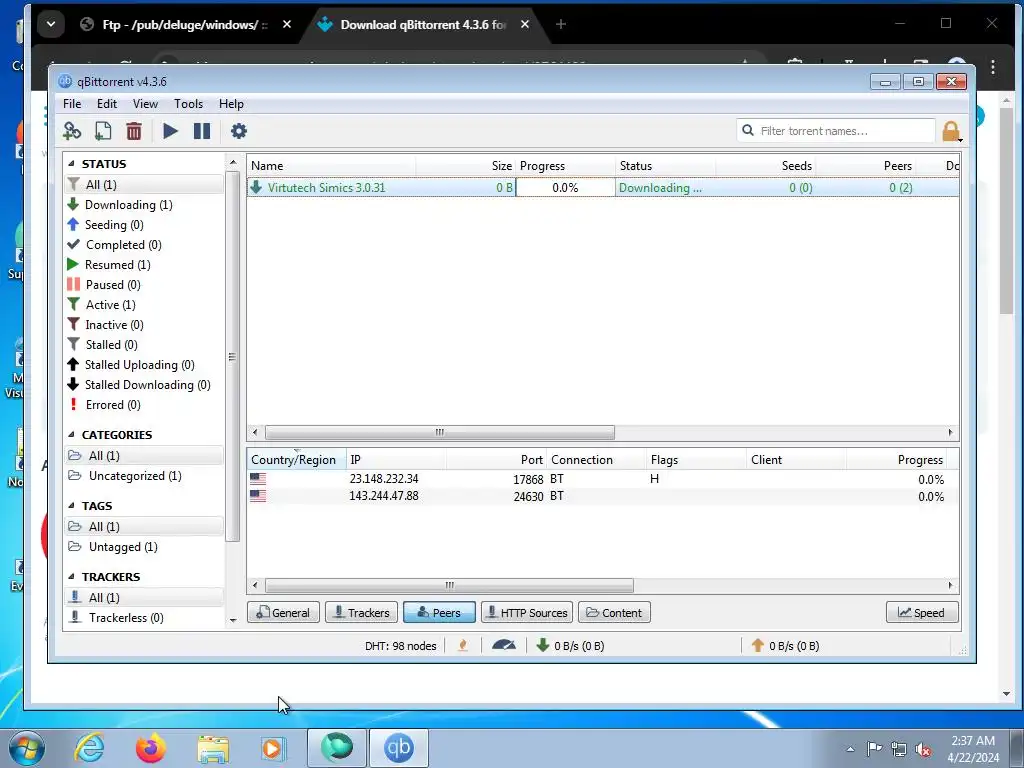Viewport: 1024px width, 768px height.
Task: Close the Ftp /pub/deluge/windows browser tab
Action: coord(287,24)
